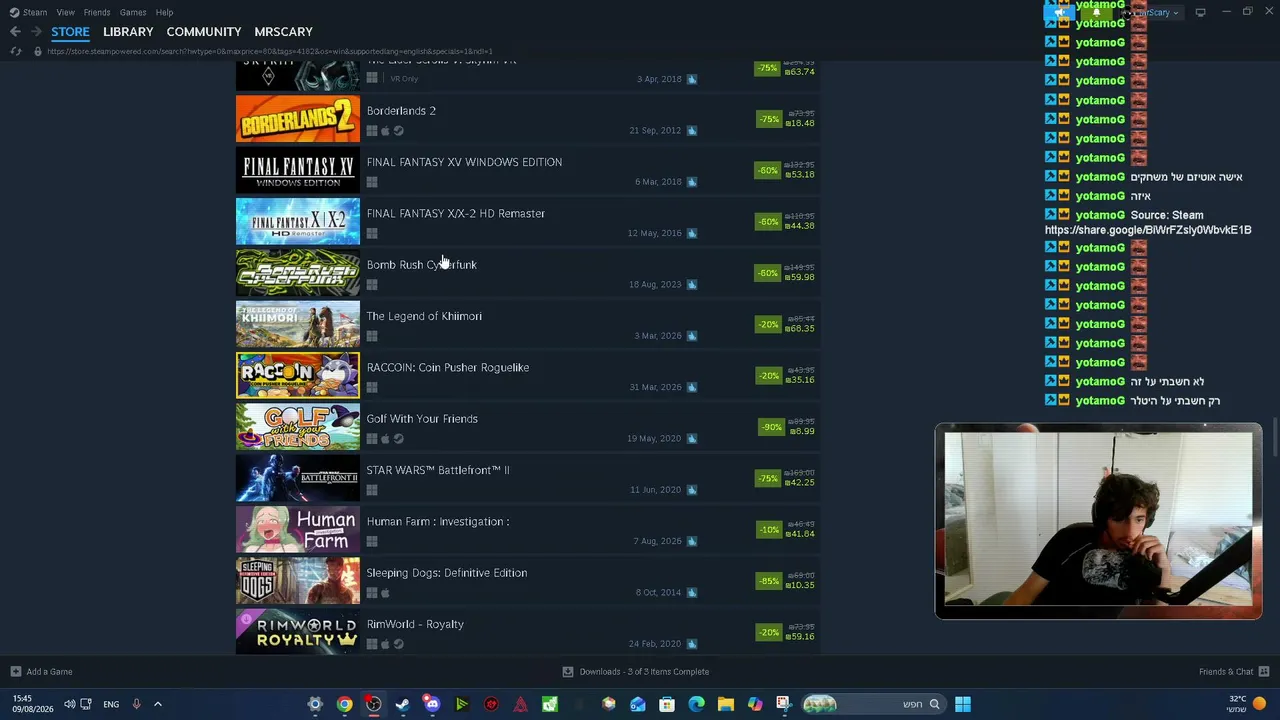
Task: Open the Help menu
Action: tap(164, 12)
